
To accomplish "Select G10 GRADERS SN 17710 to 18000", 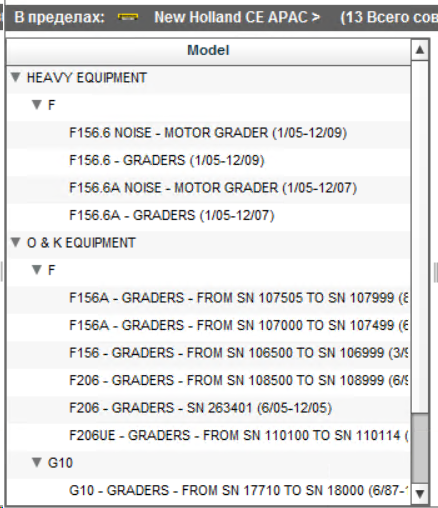I will (x=239, y=490).
